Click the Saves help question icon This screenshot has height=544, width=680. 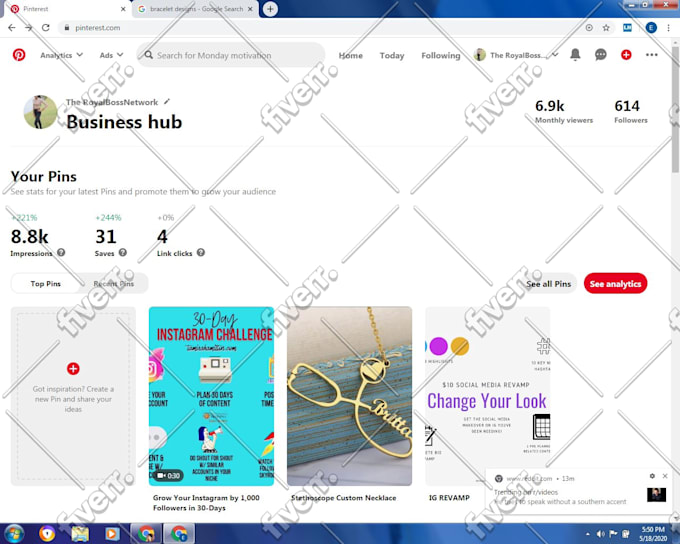123,252
